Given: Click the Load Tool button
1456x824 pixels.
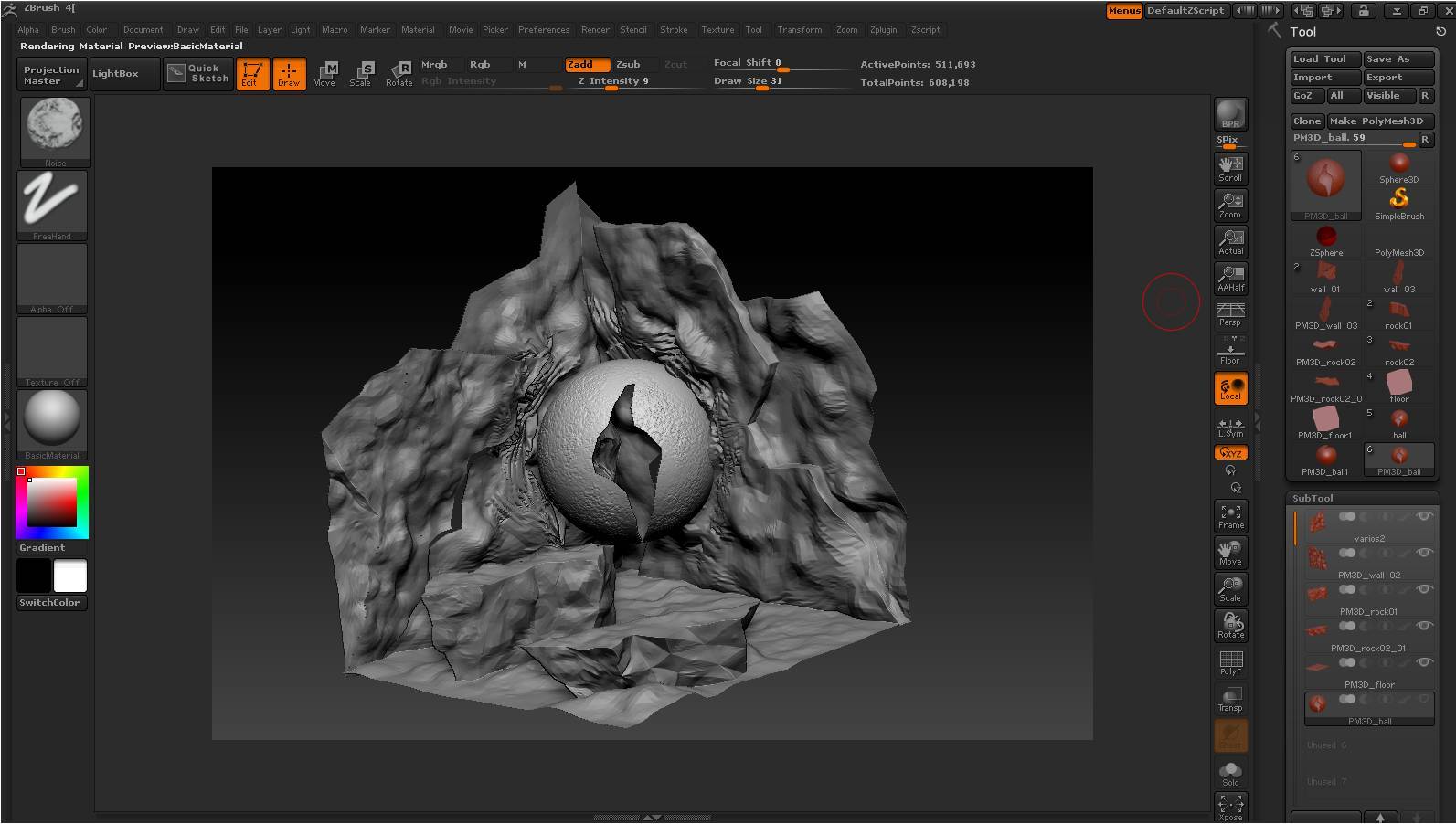Looking at the screenshot, I should [1324, 58].
